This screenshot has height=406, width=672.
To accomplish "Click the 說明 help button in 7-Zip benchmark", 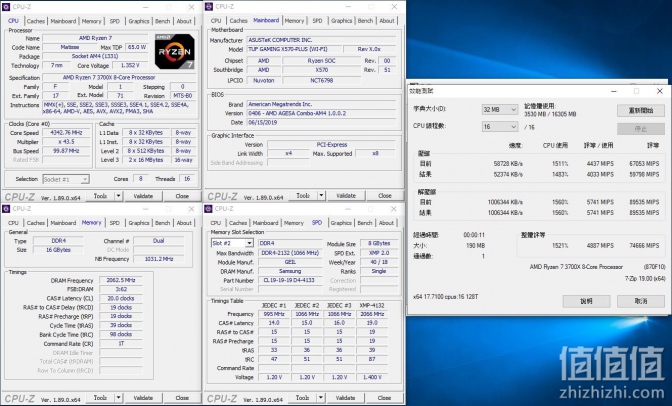I will pyautogui.click(x=586, y=301).
